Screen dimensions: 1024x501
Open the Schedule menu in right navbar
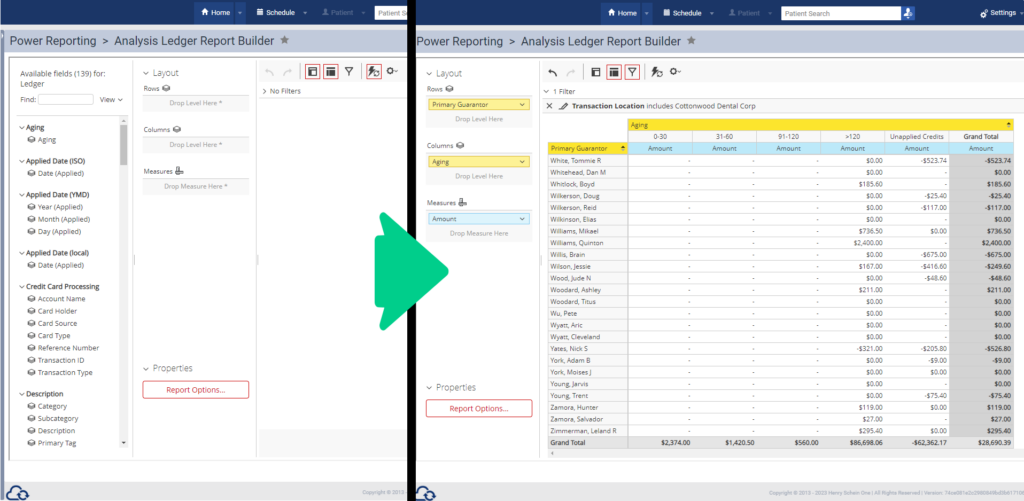tap(681, 13)
